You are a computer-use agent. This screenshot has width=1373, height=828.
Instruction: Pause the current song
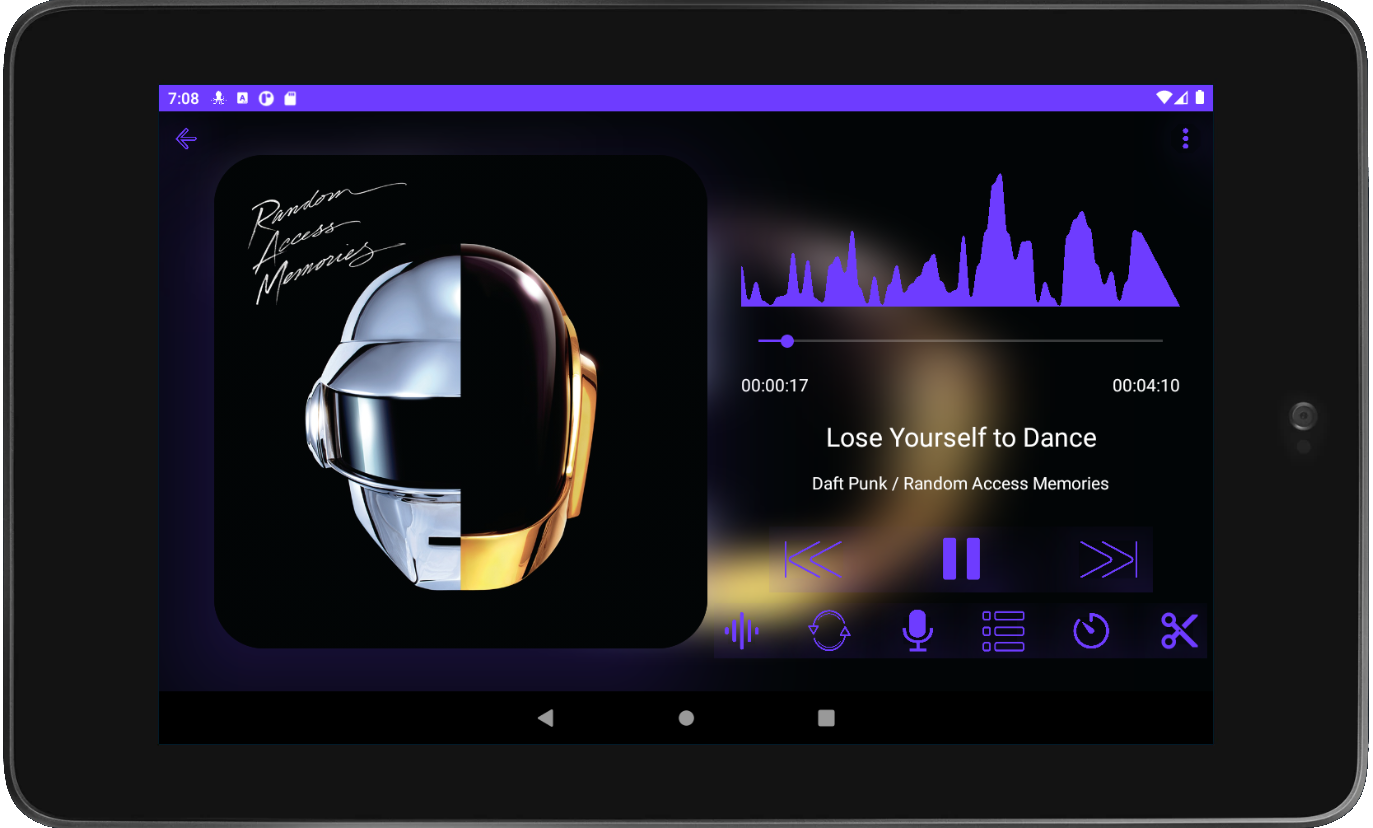point(961,558)
